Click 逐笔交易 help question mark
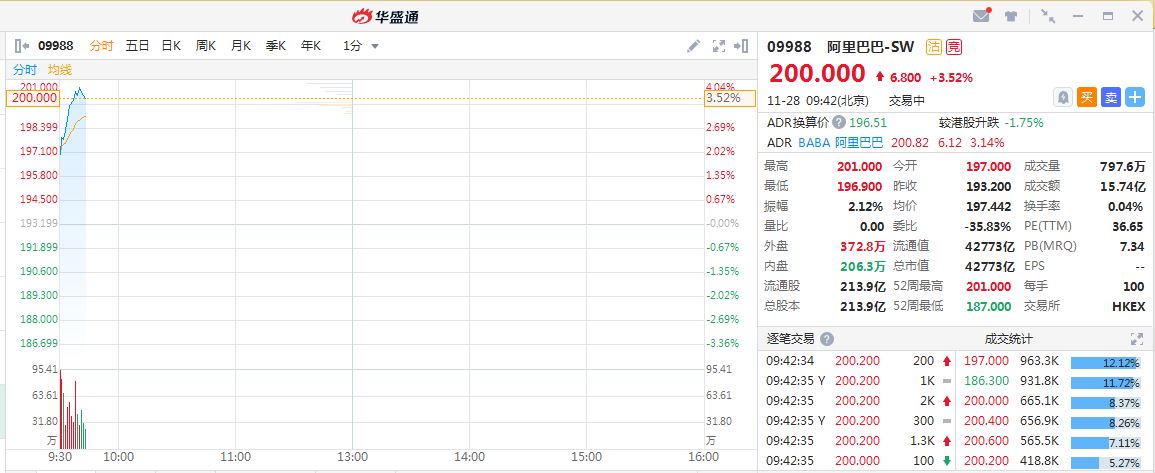 (827, 339)
